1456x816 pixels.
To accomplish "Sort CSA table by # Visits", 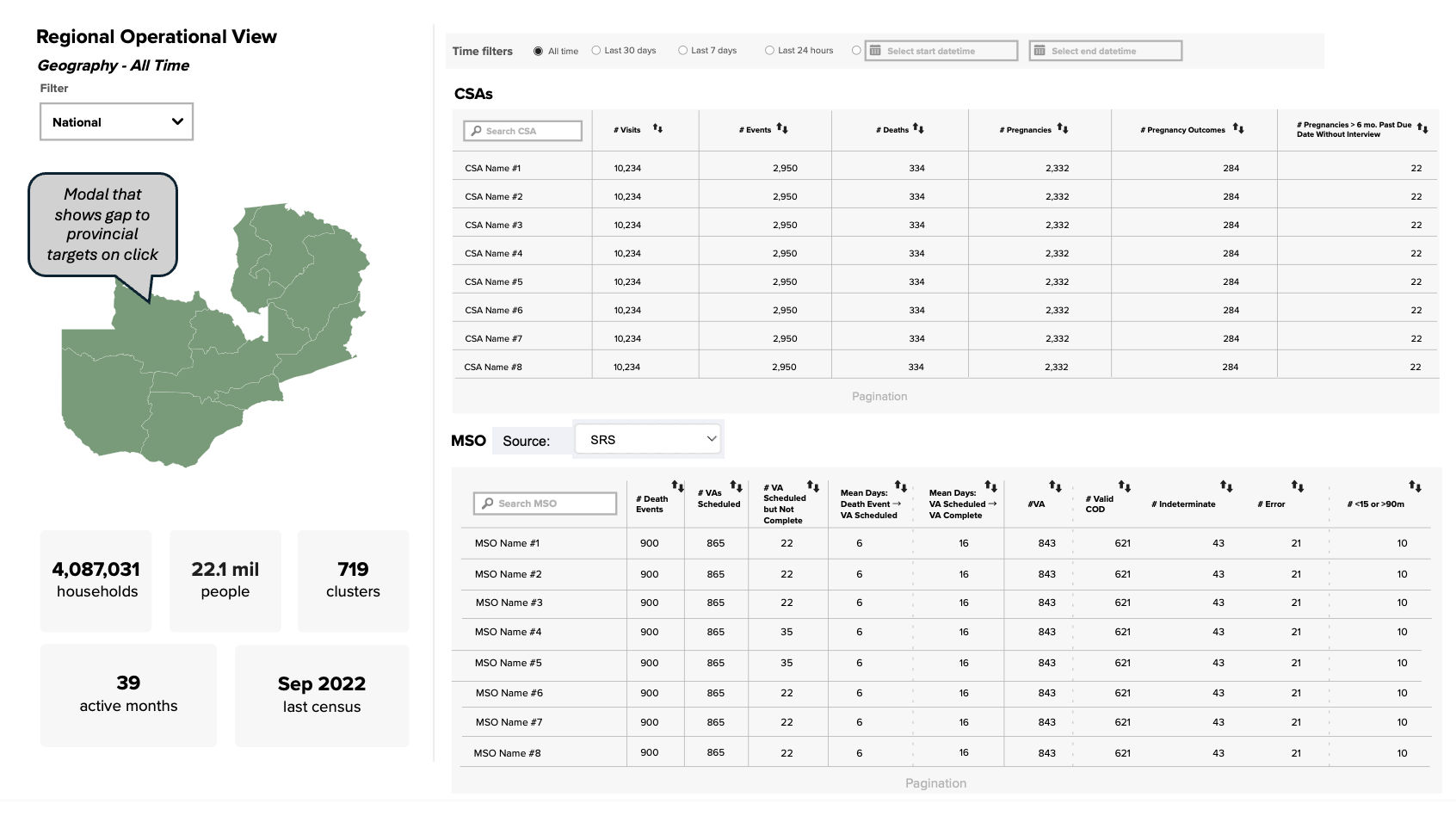I will pyautogui.click(x=657, y=128).
